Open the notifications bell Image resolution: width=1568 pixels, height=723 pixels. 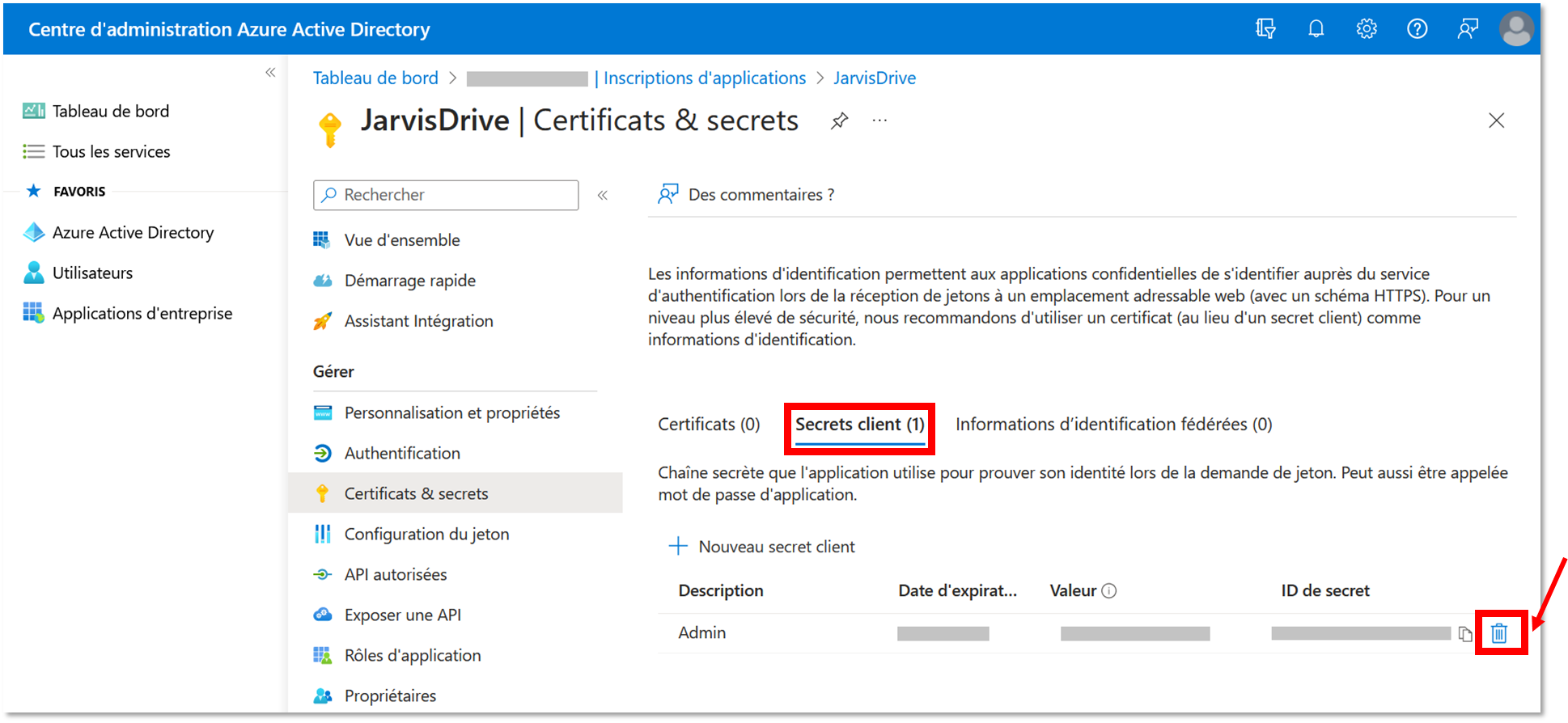[1316, 29]
